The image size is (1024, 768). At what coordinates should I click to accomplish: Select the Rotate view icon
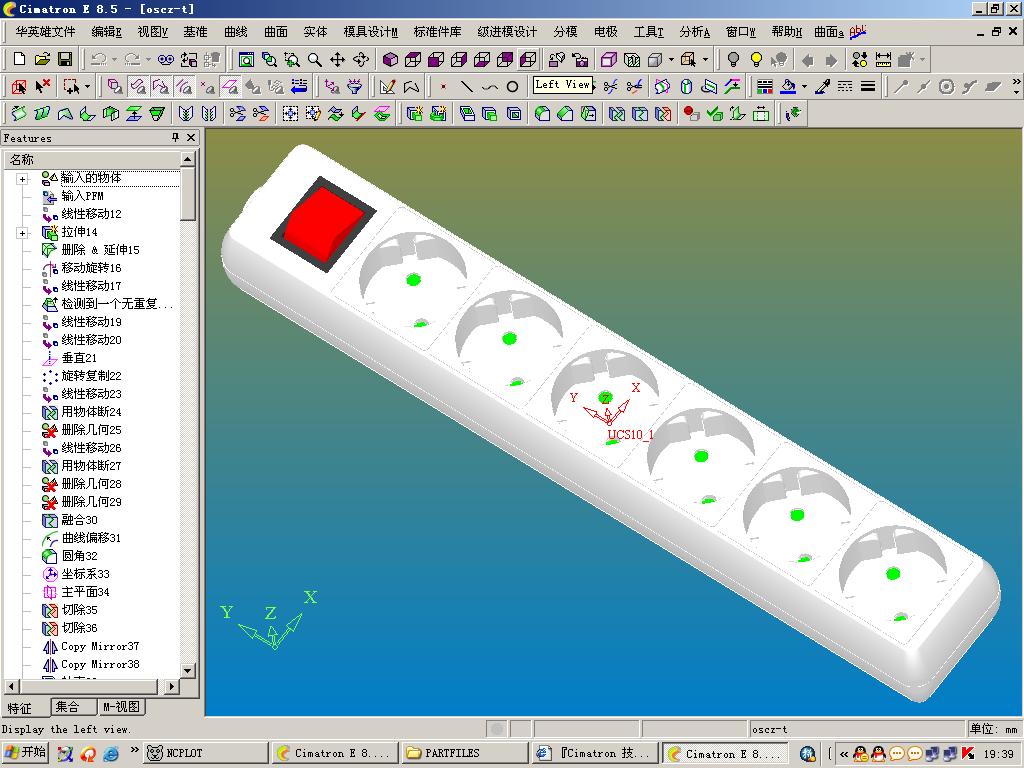(360, 60)
